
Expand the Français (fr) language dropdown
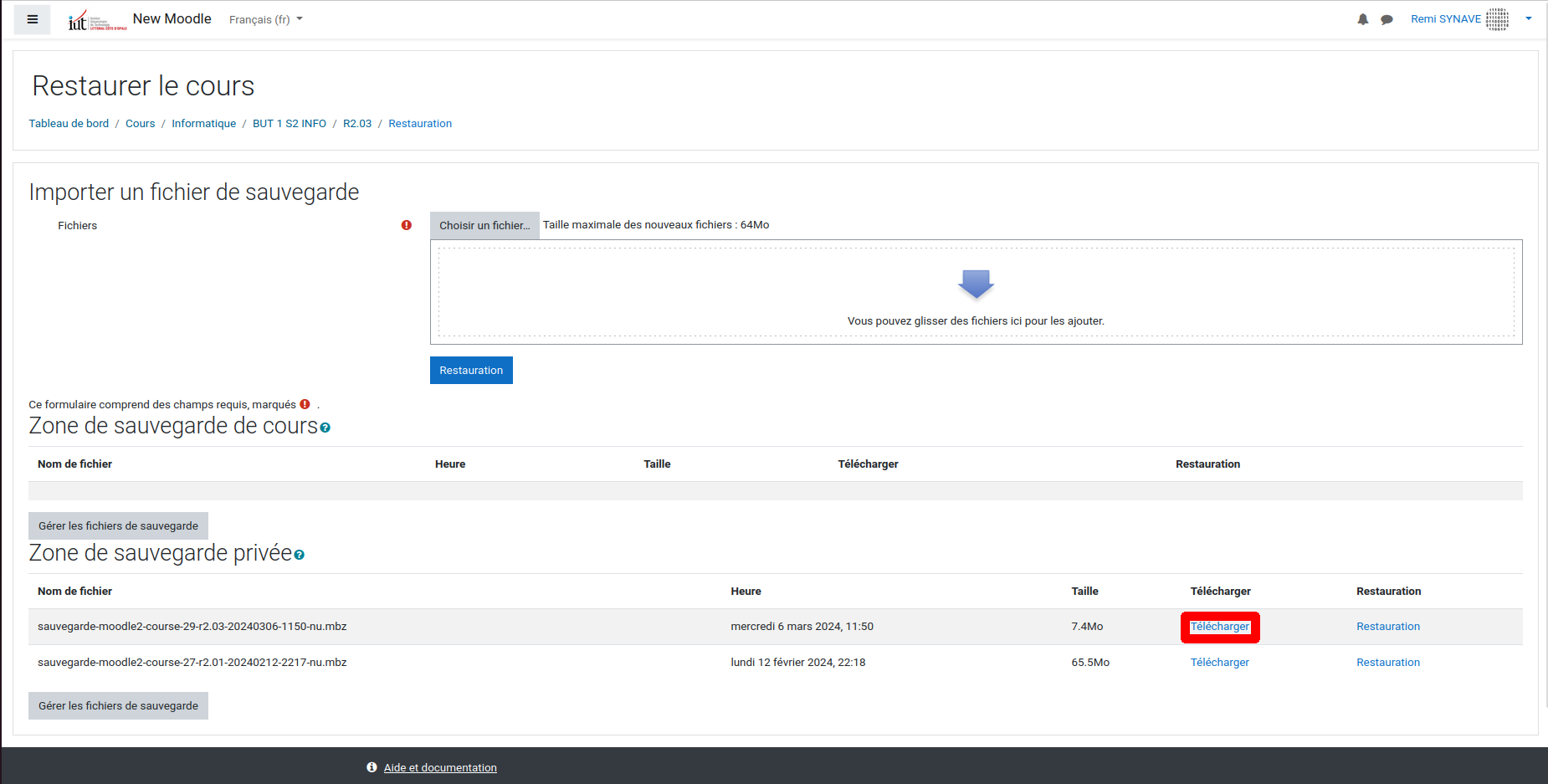pos(266,19)
